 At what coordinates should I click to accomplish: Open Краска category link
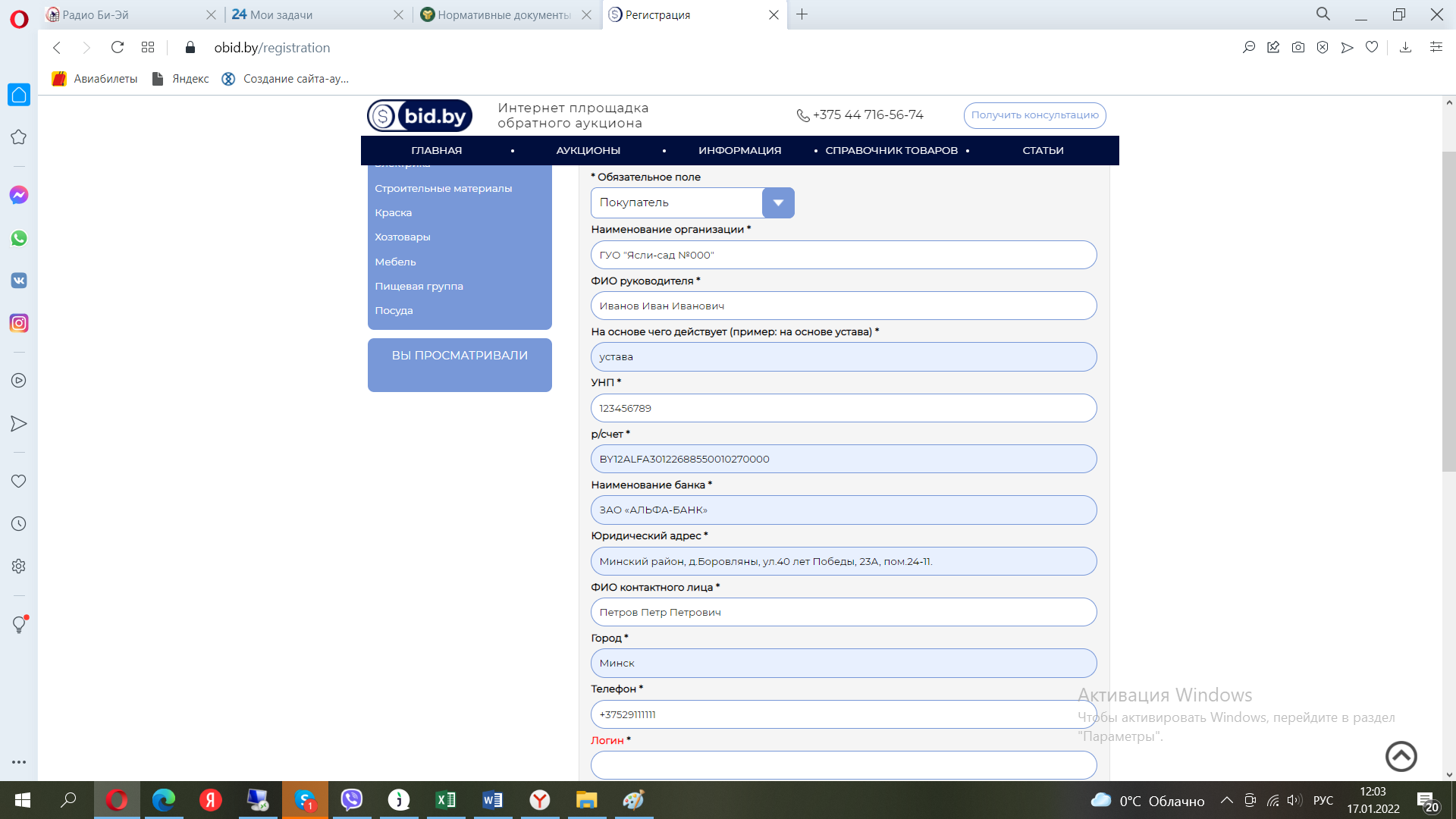tap(393, 212)
